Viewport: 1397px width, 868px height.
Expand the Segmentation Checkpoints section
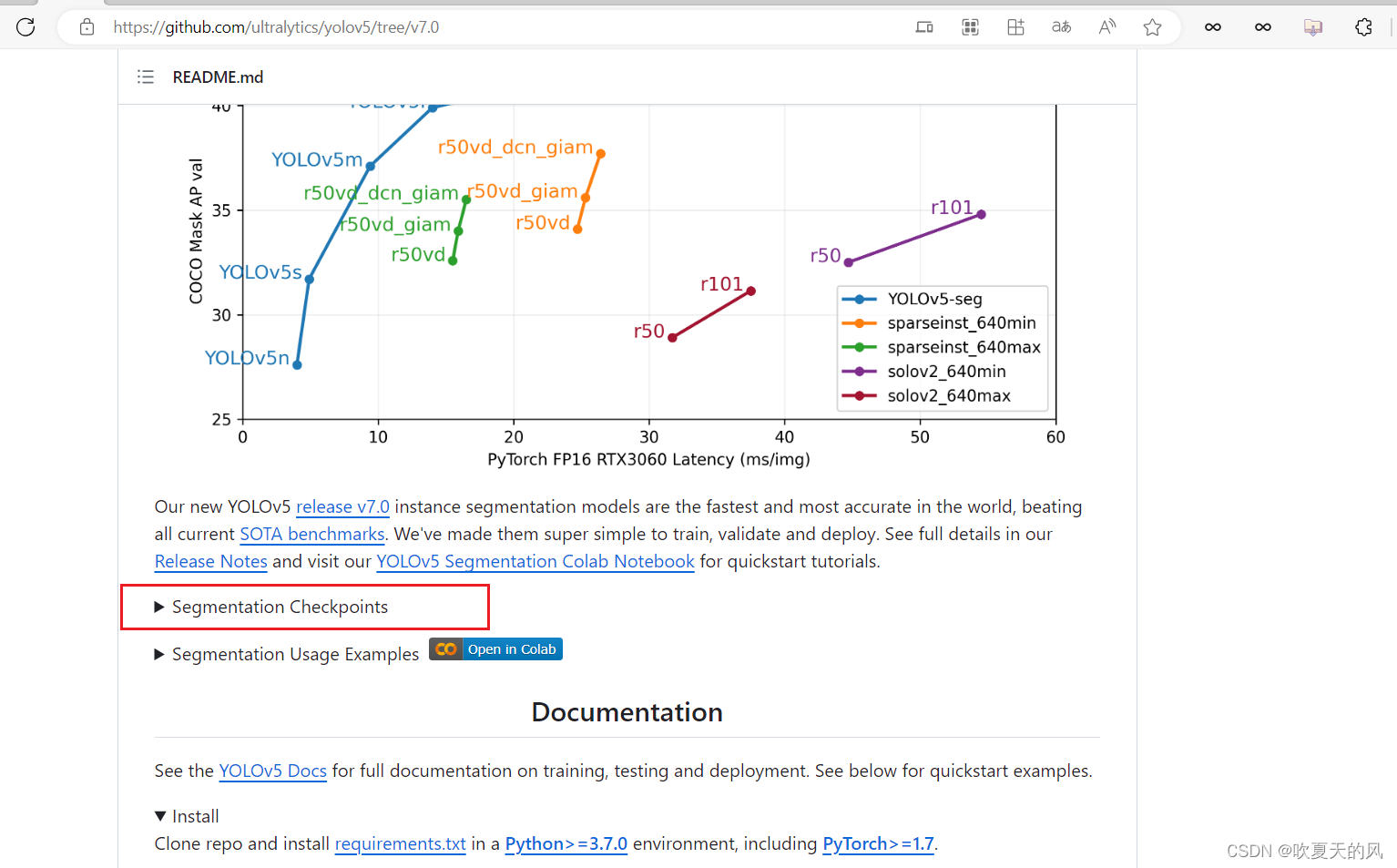coord(271,608)
